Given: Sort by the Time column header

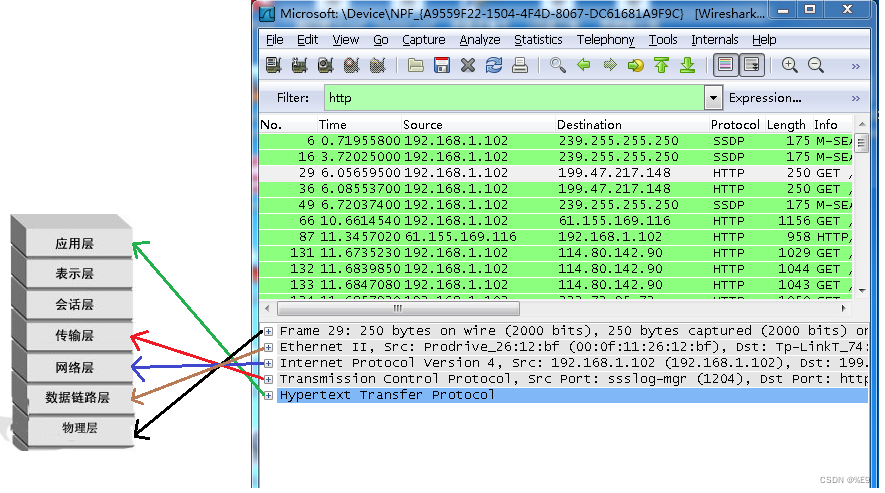Looking at the screenshot, I should 359,125.
